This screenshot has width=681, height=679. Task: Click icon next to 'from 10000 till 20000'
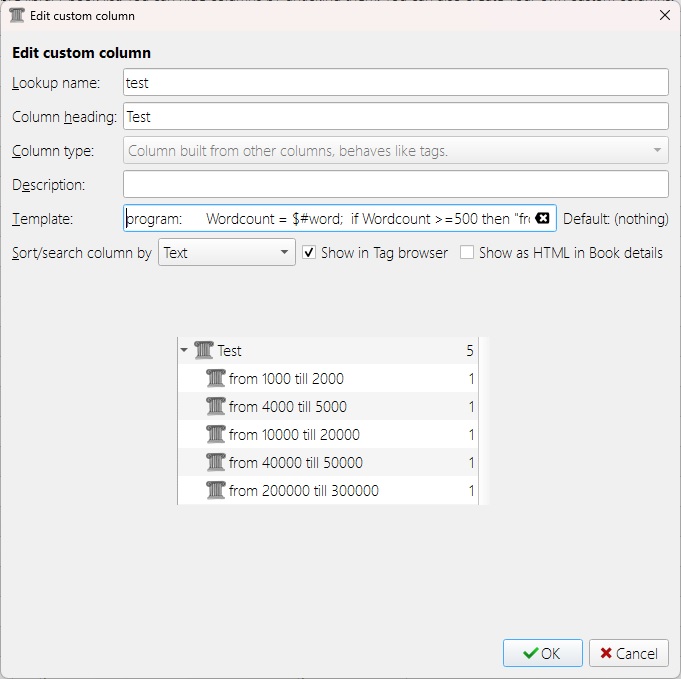(x=215, y=435)
